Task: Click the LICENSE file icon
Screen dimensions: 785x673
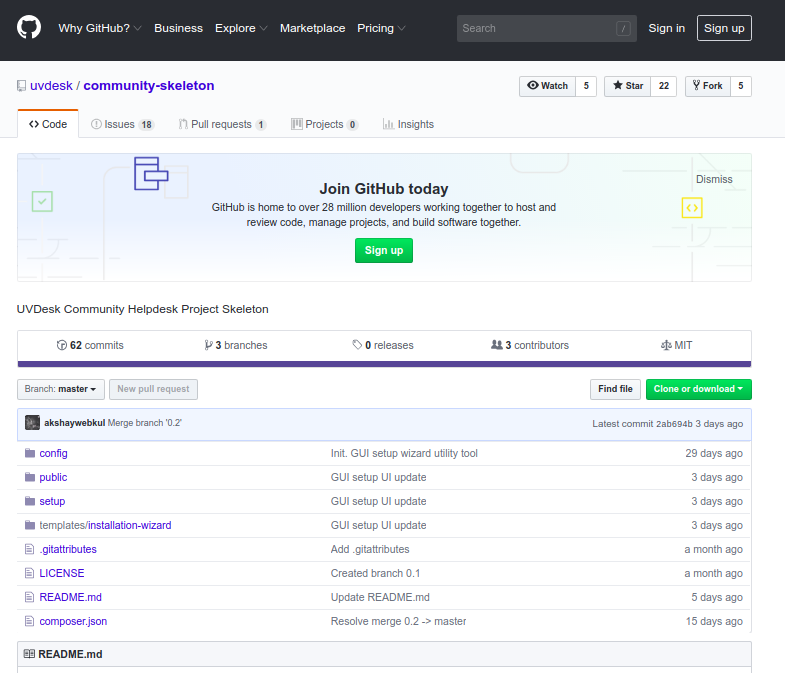Action: [29, 573]
